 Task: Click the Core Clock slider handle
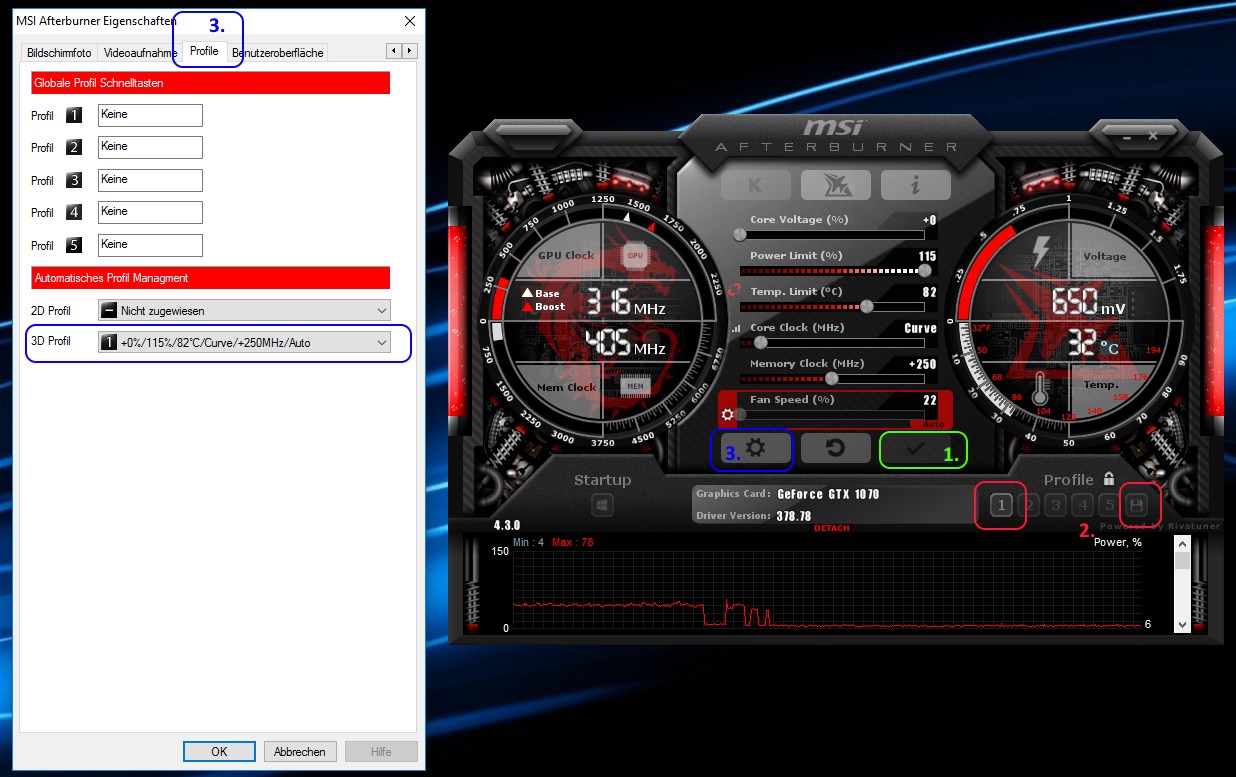[759, 342]
